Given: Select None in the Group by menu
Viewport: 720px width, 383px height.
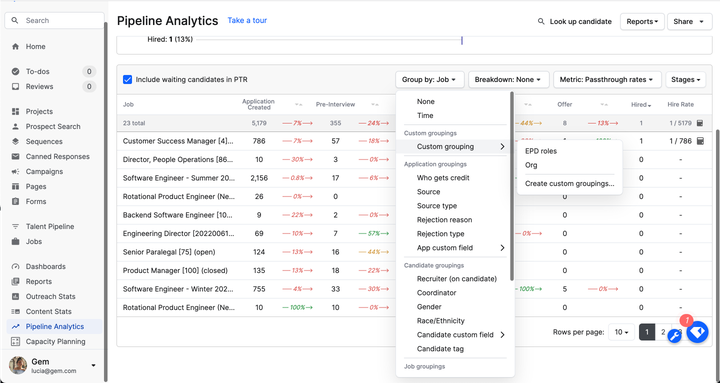Looking at the screenshot, I should click(425, 101).
